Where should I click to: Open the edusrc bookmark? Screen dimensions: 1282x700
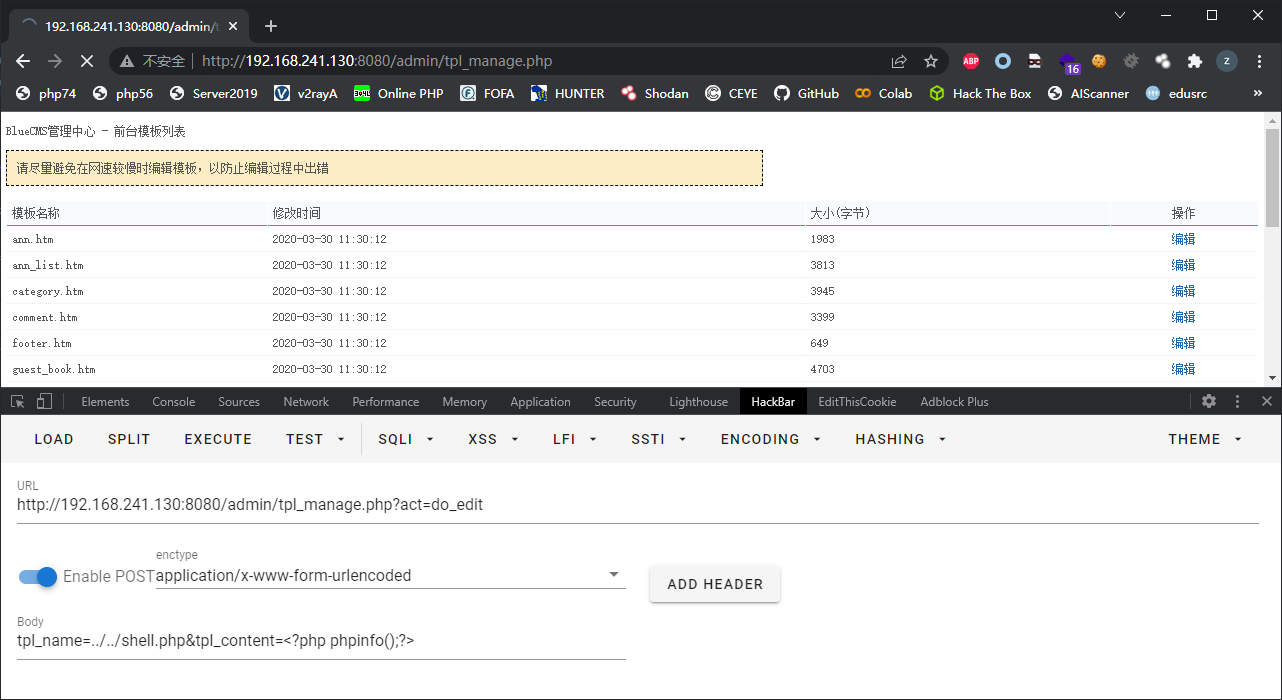(1174, 93)
